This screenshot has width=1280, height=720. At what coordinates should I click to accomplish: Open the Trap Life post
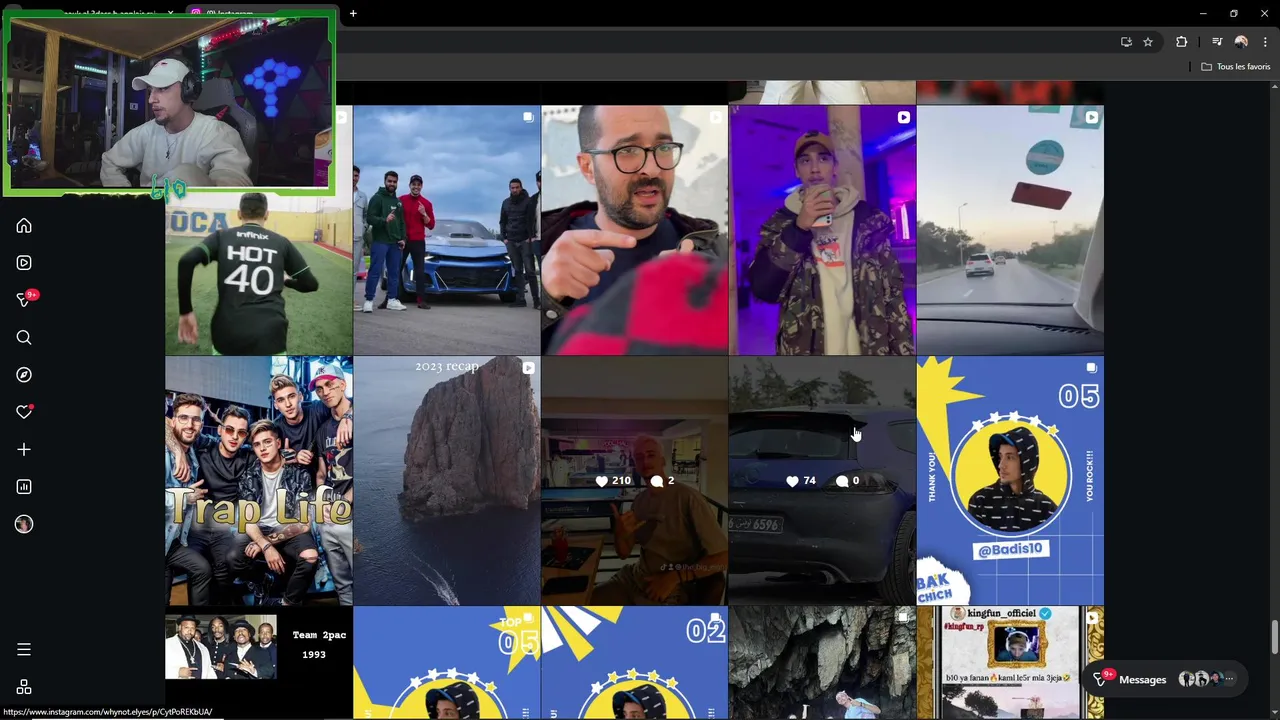[259, 481]
